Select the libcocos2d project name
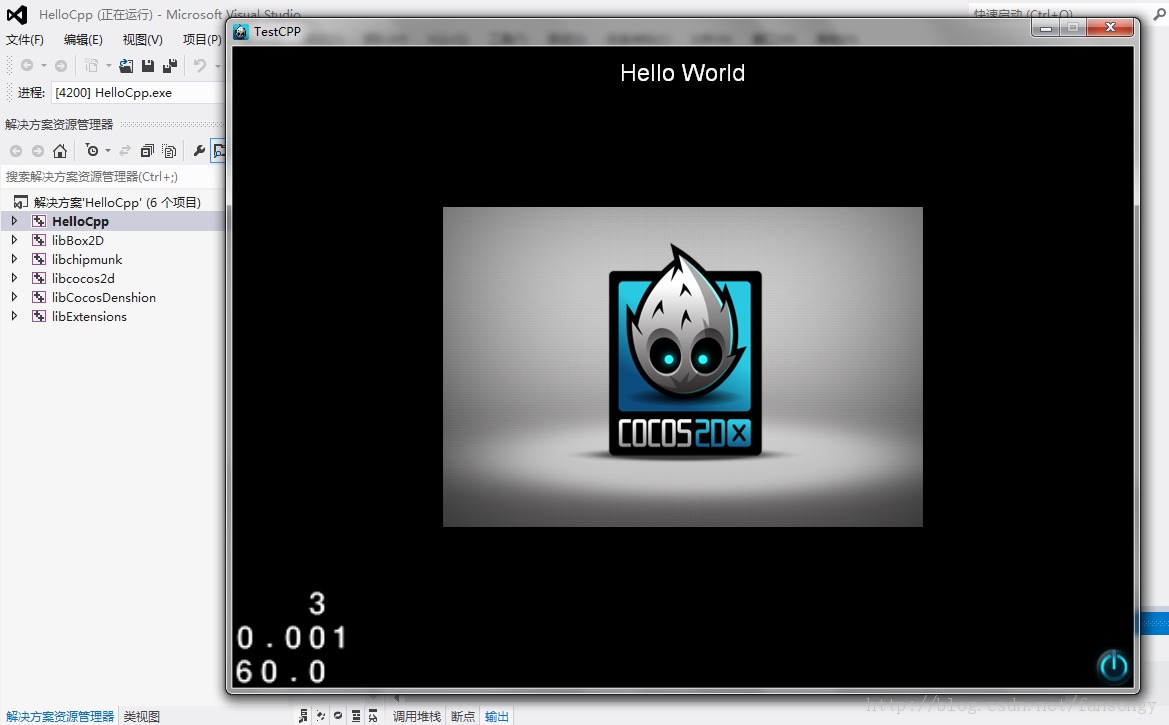 tap(83, 278)
